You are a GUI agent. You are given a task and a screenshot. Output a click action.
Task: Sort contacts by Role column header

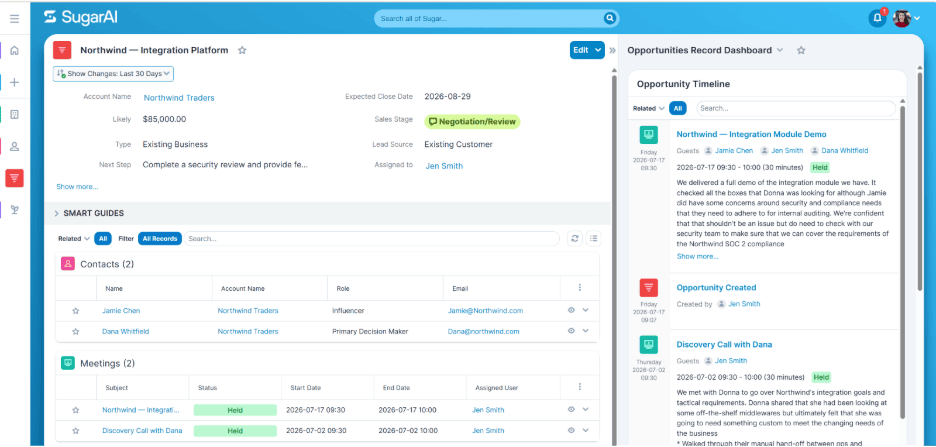(343, 288)
